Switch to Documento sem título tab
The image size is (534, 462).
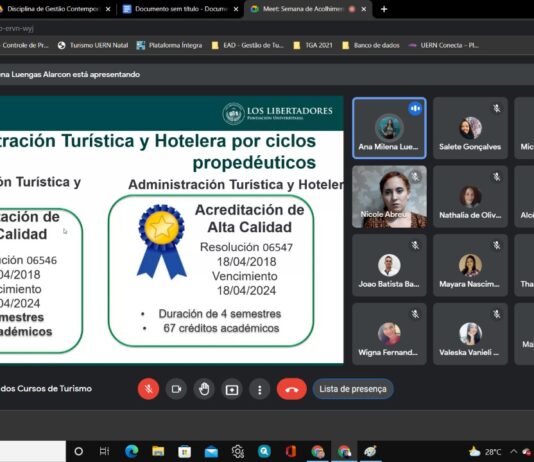pos(180,9)
